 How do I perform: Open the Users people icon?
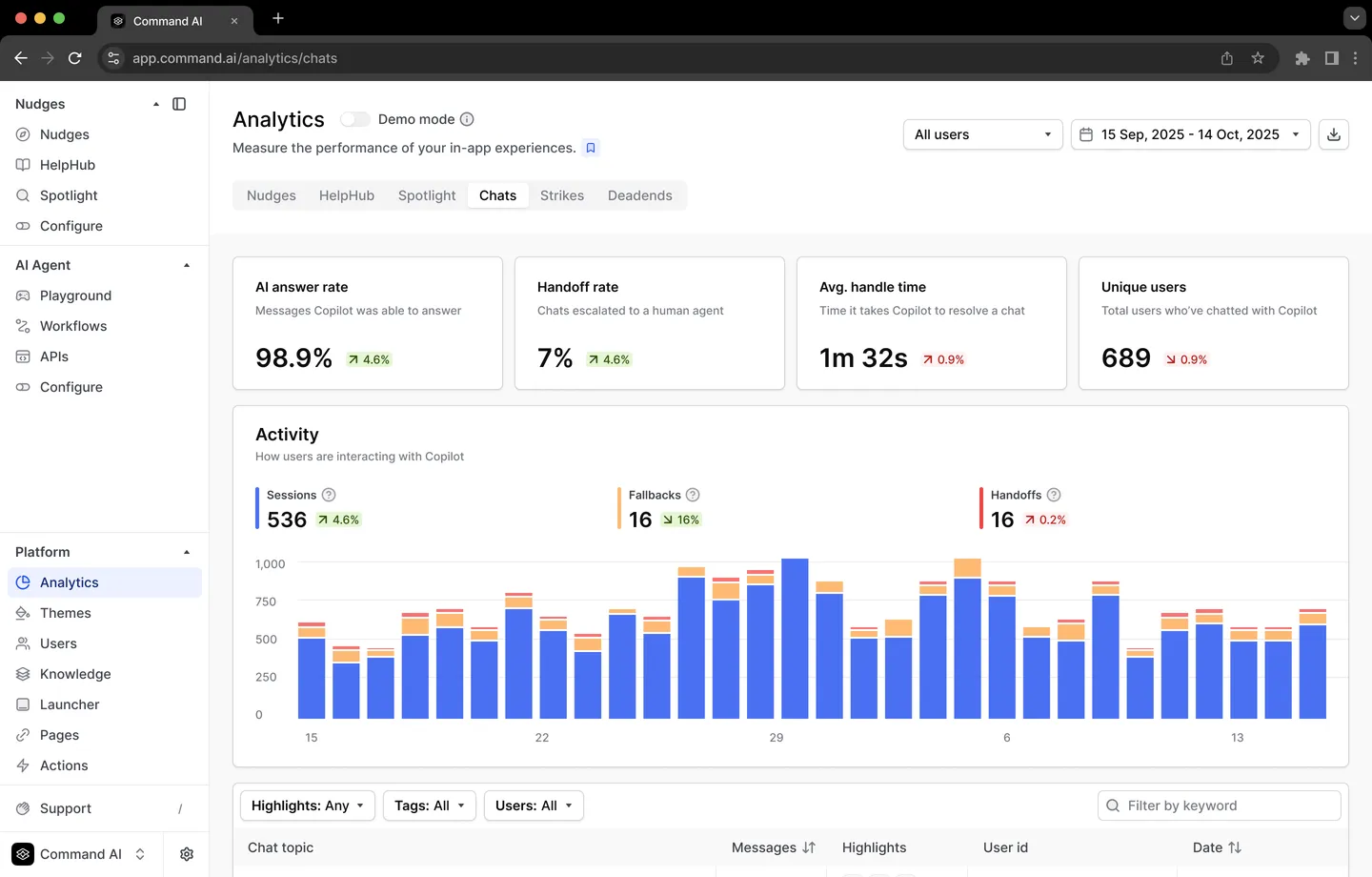23,643
